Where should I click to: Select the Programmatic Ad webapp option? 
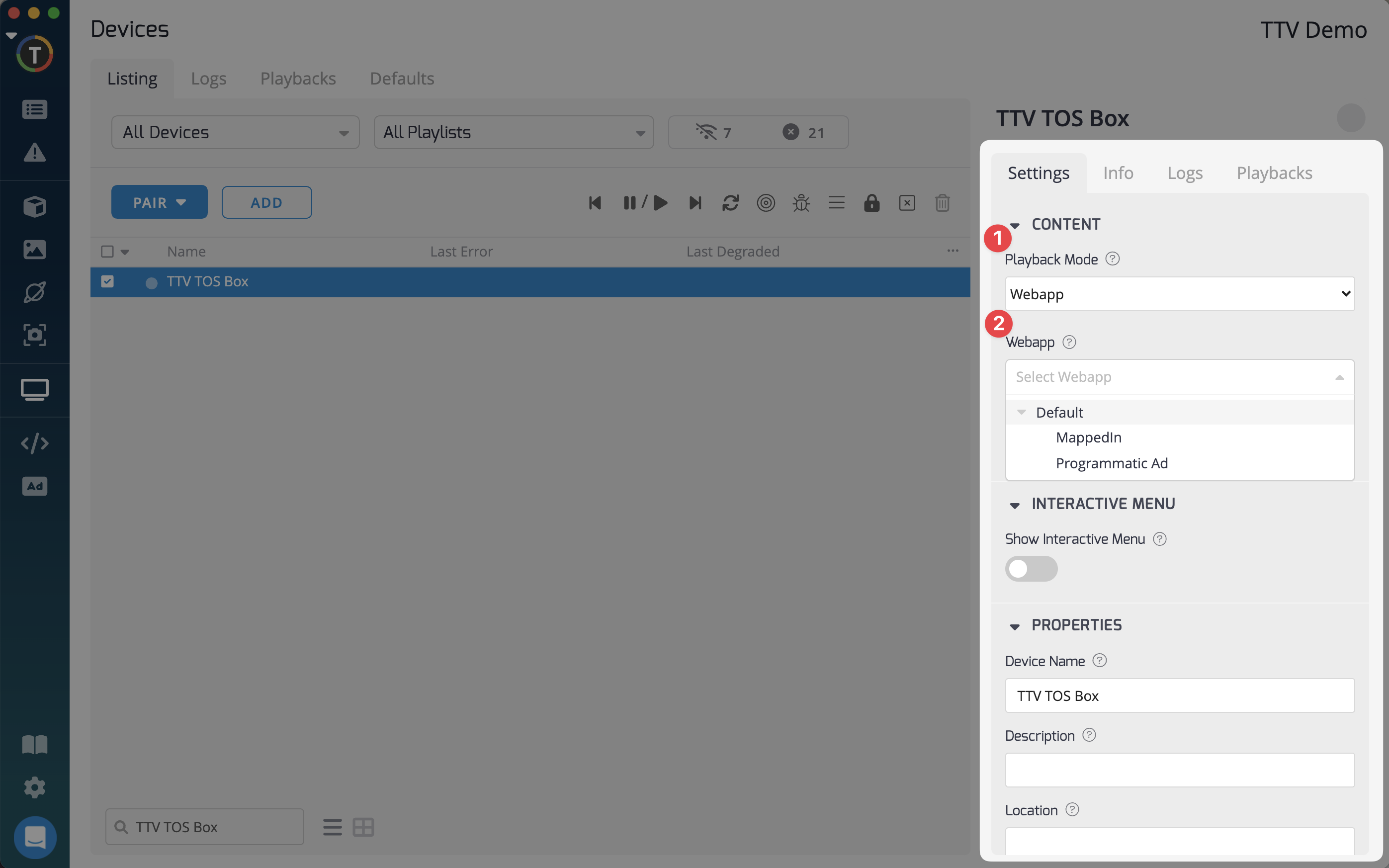tap(1111, 463)
